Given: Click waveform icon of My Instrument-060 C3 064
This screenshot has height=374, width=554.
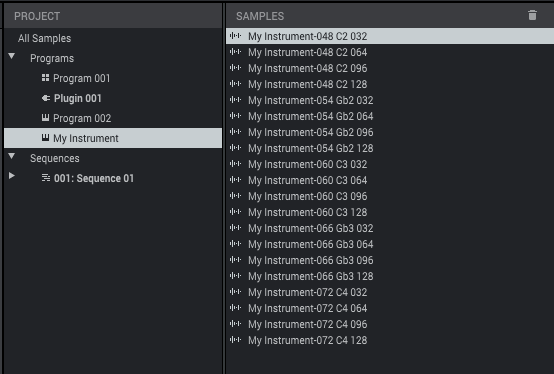Looking at the screenshot, I should 235,180.
